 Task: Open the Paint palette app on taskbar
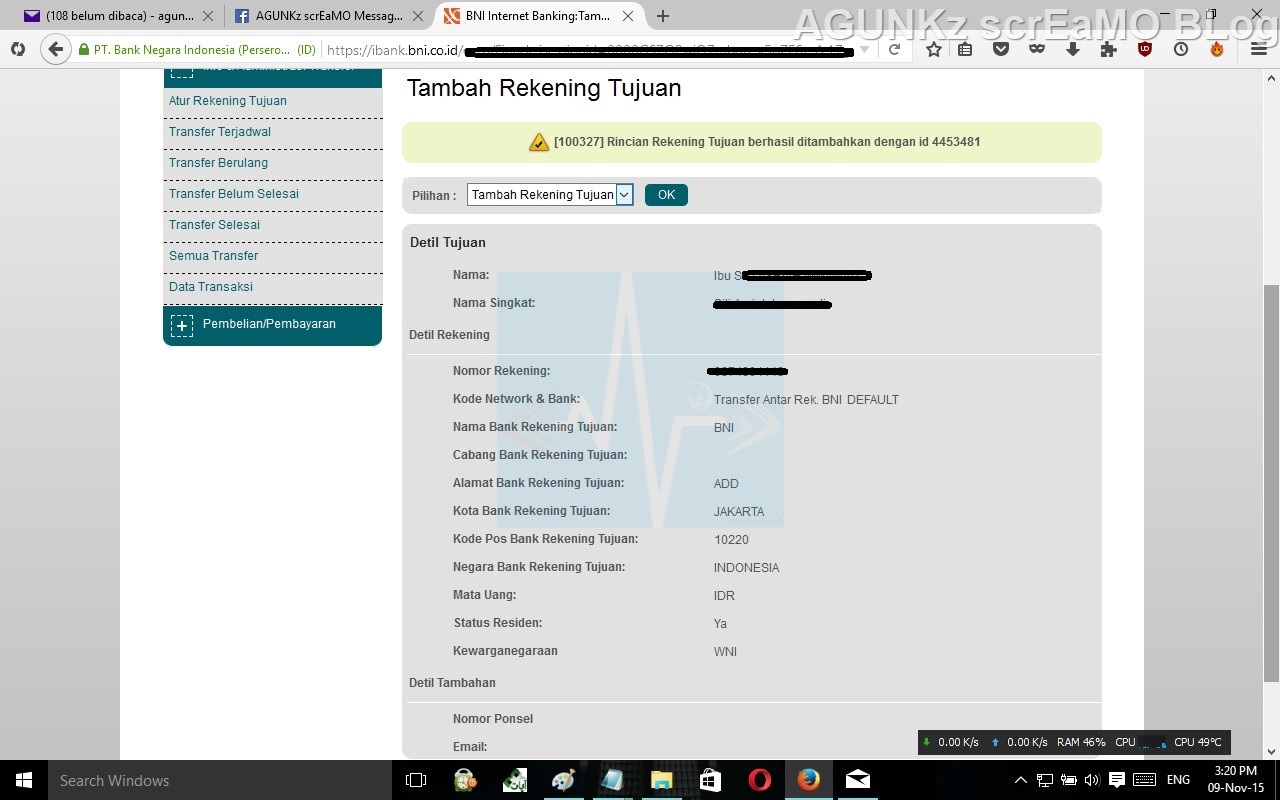563,780
